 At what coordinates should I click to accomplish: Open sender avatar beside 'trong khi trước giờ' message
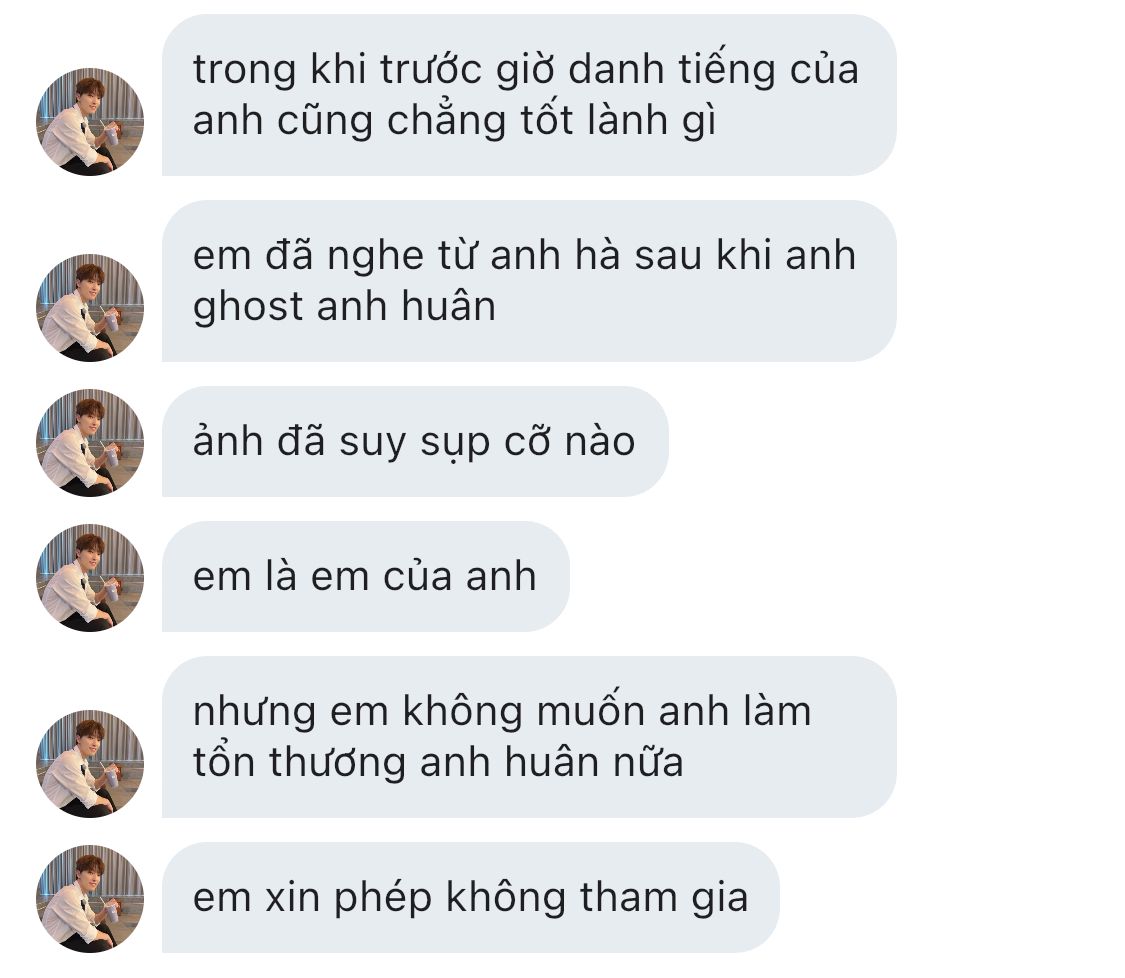click(90, 122)
